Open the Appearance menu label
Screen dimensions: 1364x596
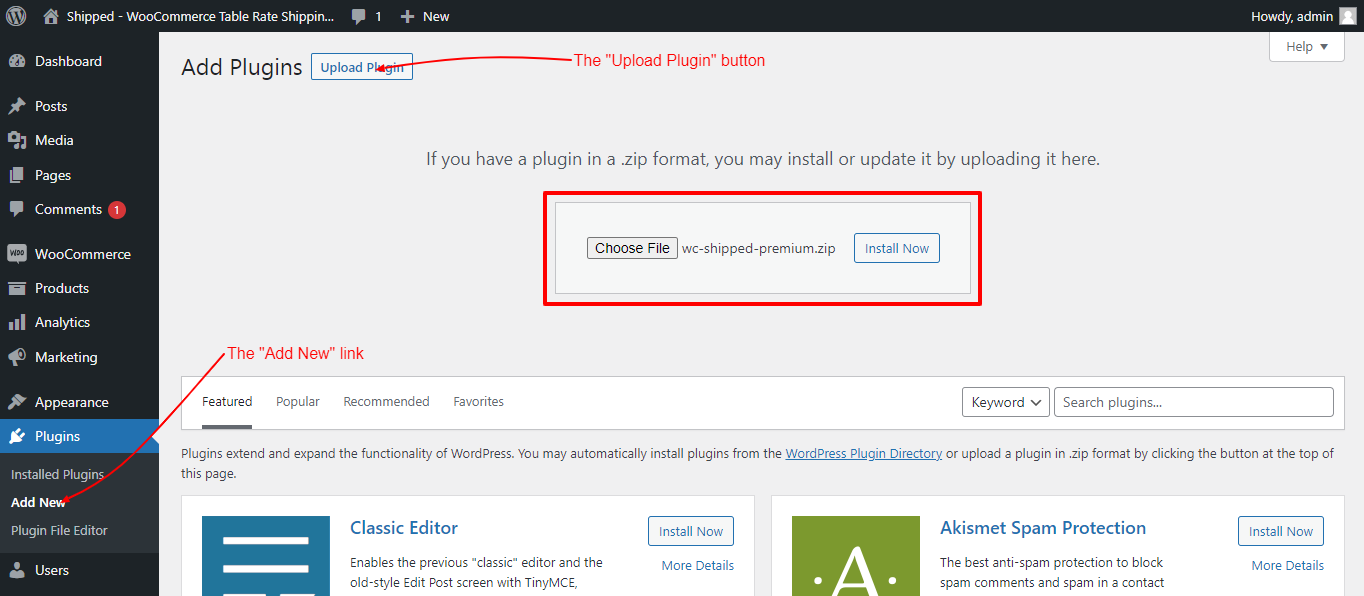pos(72,402)
